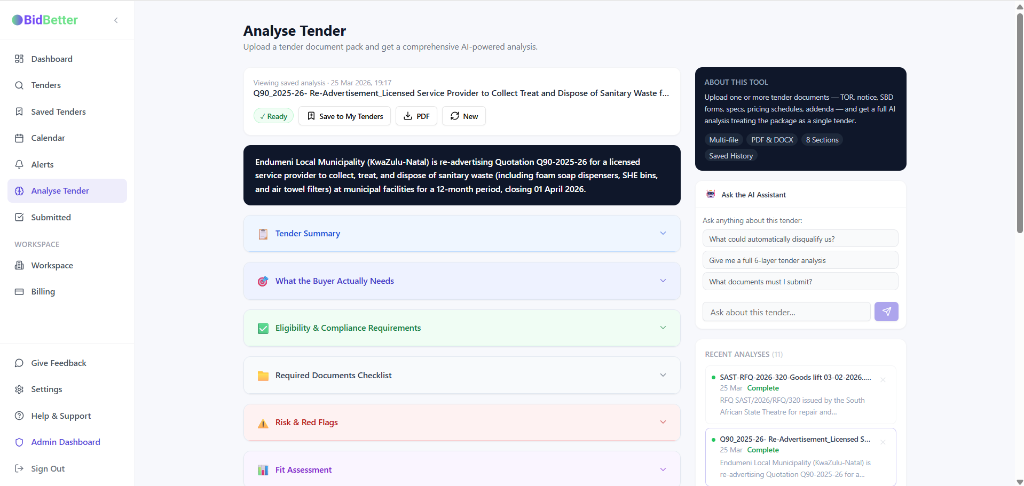Click the target icon for Buyer Needs
The width and height of the screenshot is (1024, 486).
pyautogui.click(x=263, y=281)
